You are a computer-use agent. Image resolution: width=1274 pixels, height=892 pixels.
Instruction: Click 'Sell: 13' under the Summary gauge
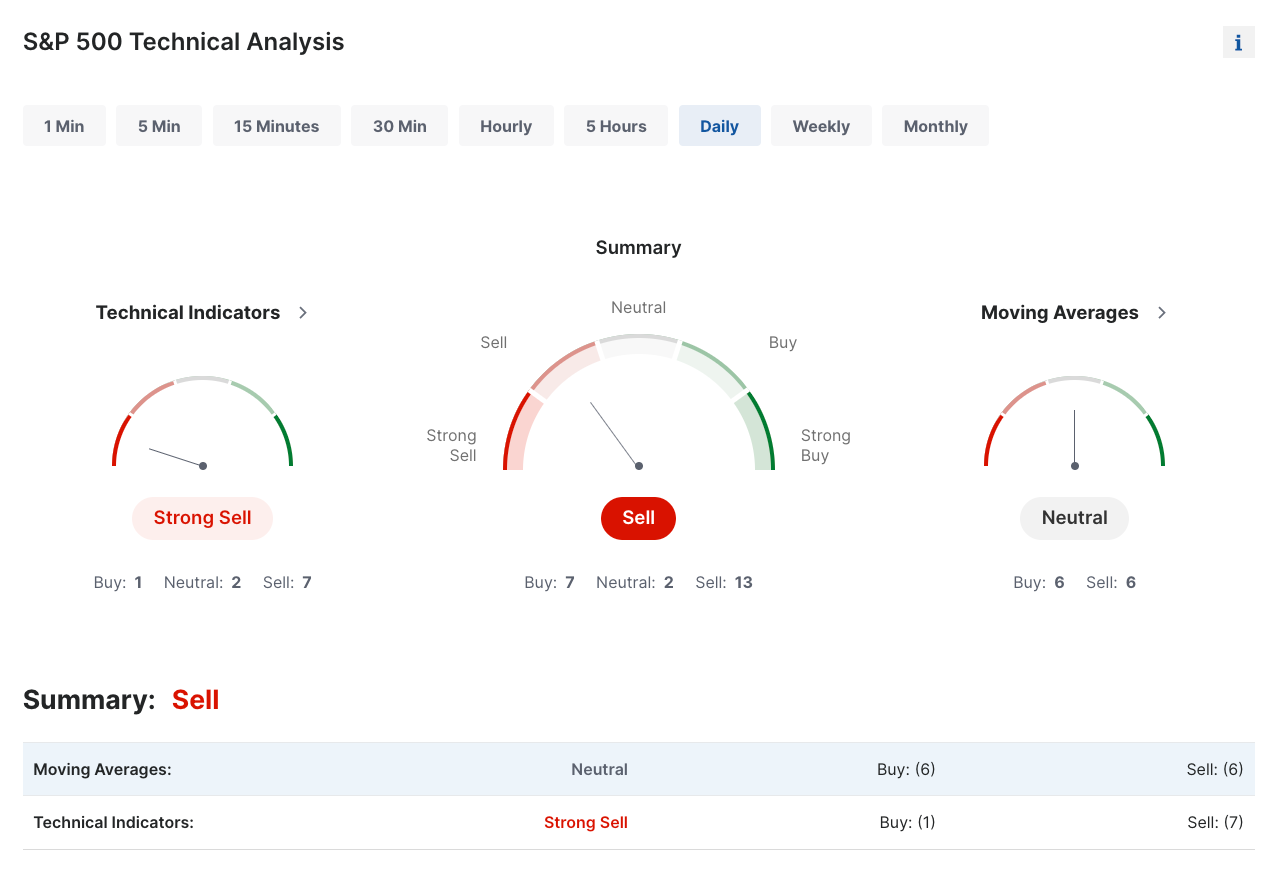coord(724,582)
